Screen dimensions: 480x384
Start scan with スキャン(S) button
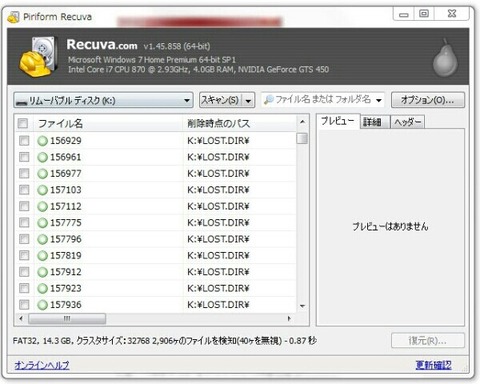tap(221, 100)
